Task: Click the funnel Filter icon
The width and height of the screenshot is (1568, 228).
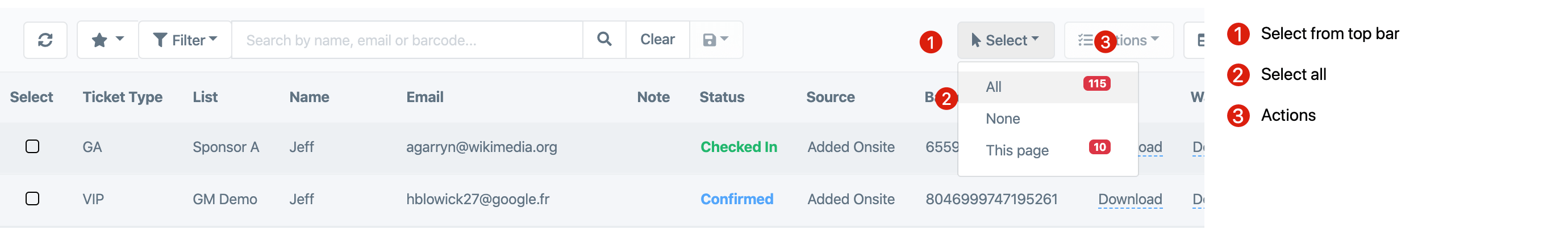Action: (x=160, y=40)
